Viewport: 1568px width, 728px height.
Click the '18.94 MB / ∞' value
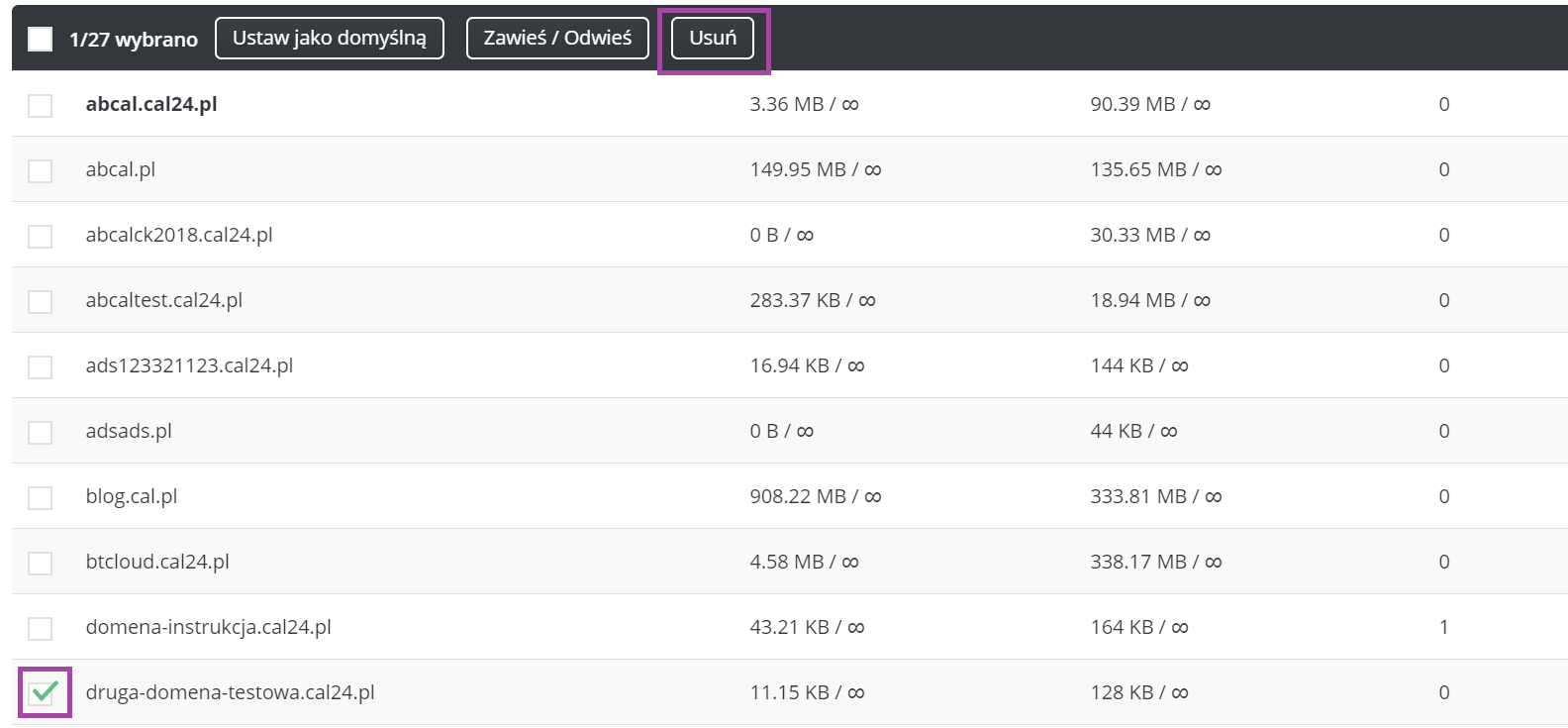[1150, 300]
